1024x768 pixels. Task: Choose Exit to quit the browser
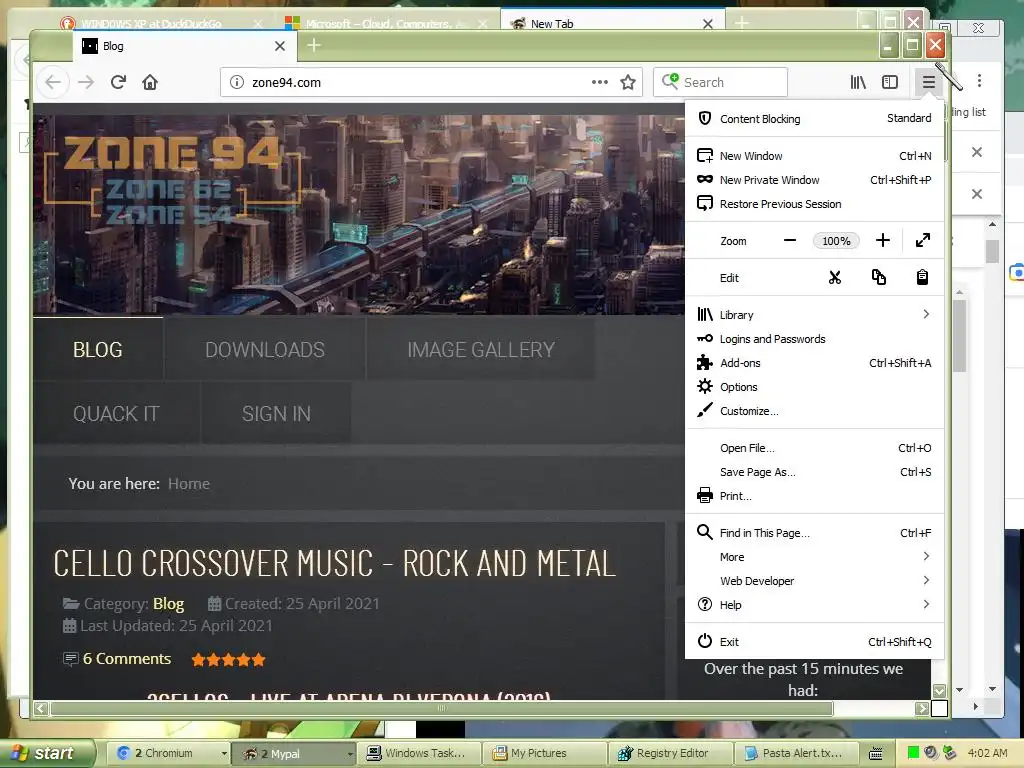coord(814,642)
